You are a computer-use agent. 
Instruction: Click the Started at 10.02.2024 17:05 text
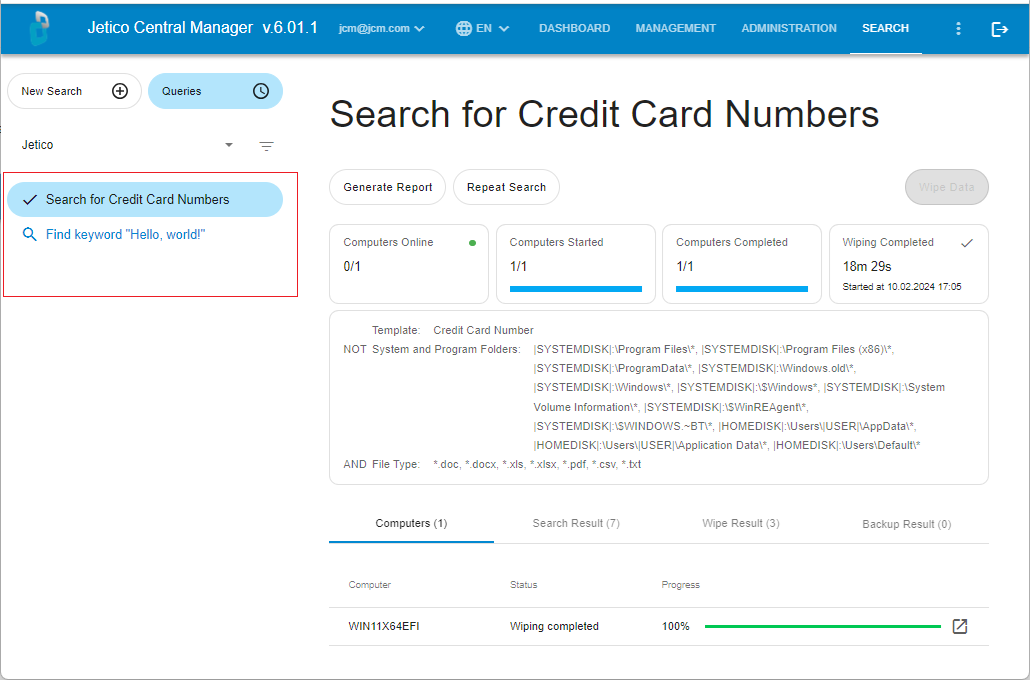click(902, 286)
